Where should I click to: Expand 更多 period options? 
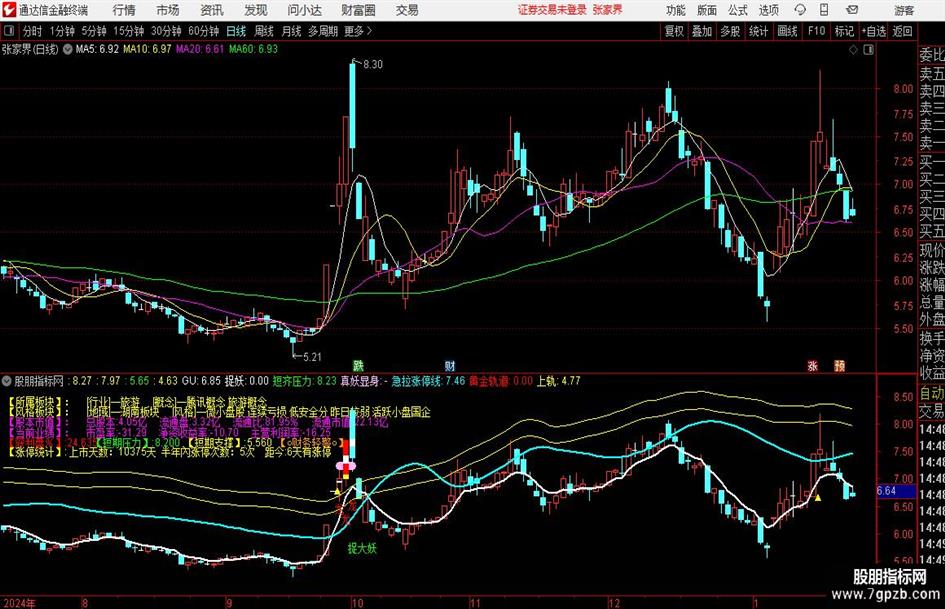359,31
